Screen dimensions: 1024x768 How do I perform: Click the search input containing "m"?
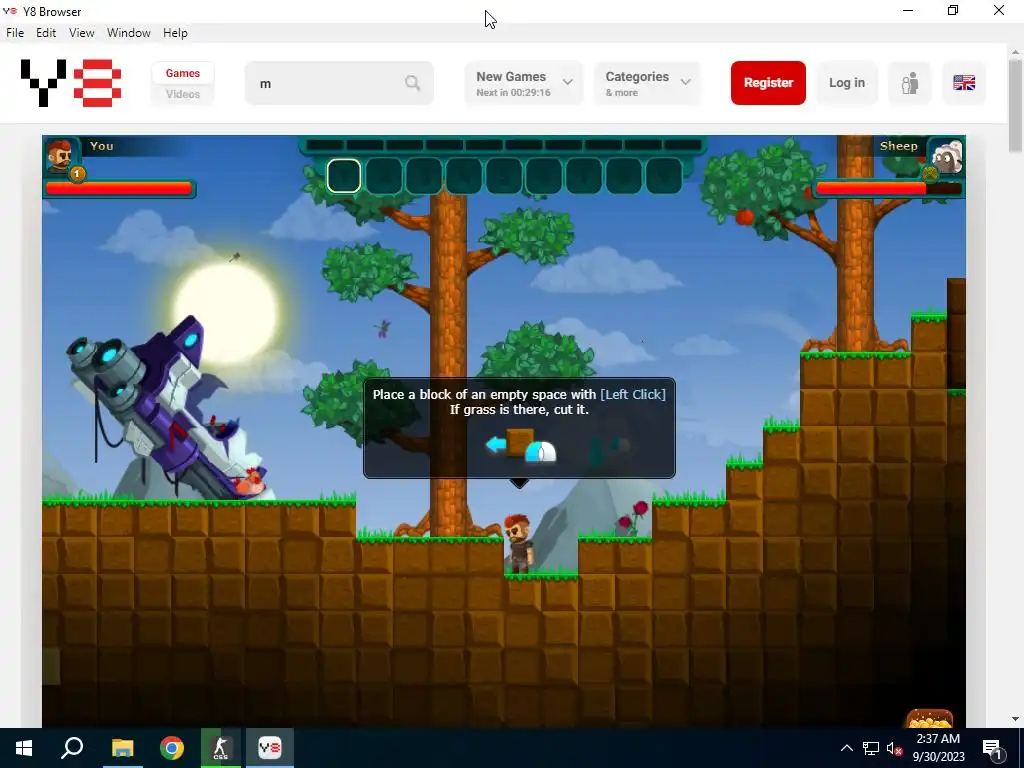point(339,83)
